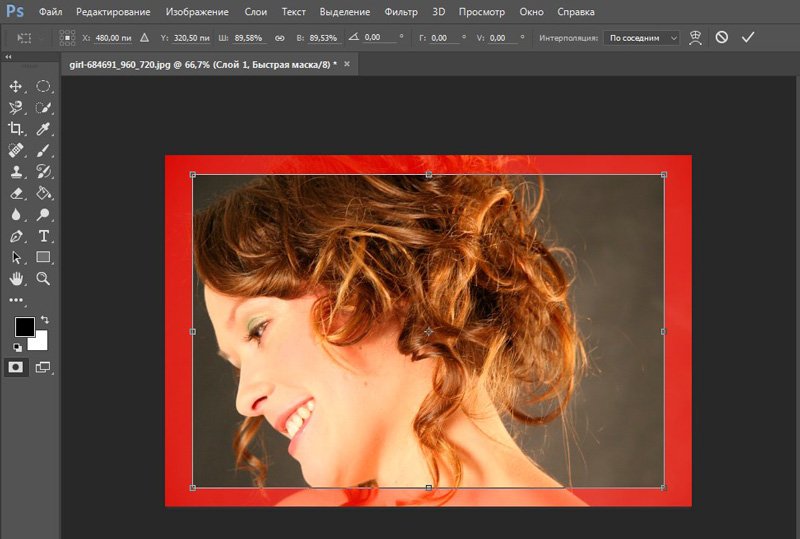Screen dimensions: 800x539
Task: Close the girl-684691_960_720.jpg document tab
Action: pyautogui.click(x=347, y=64)
